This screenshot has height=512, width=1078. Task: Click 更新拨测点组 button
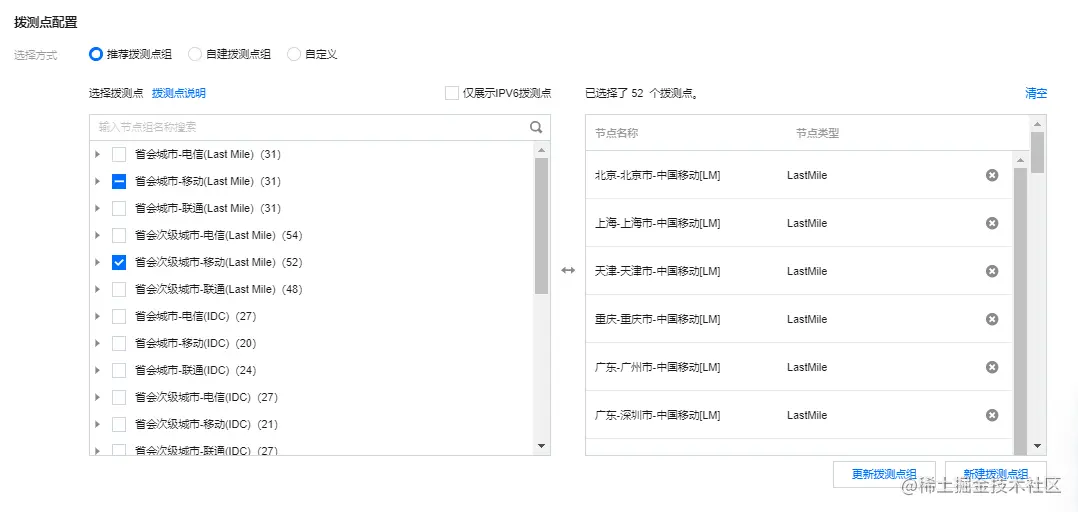point(884,474)
